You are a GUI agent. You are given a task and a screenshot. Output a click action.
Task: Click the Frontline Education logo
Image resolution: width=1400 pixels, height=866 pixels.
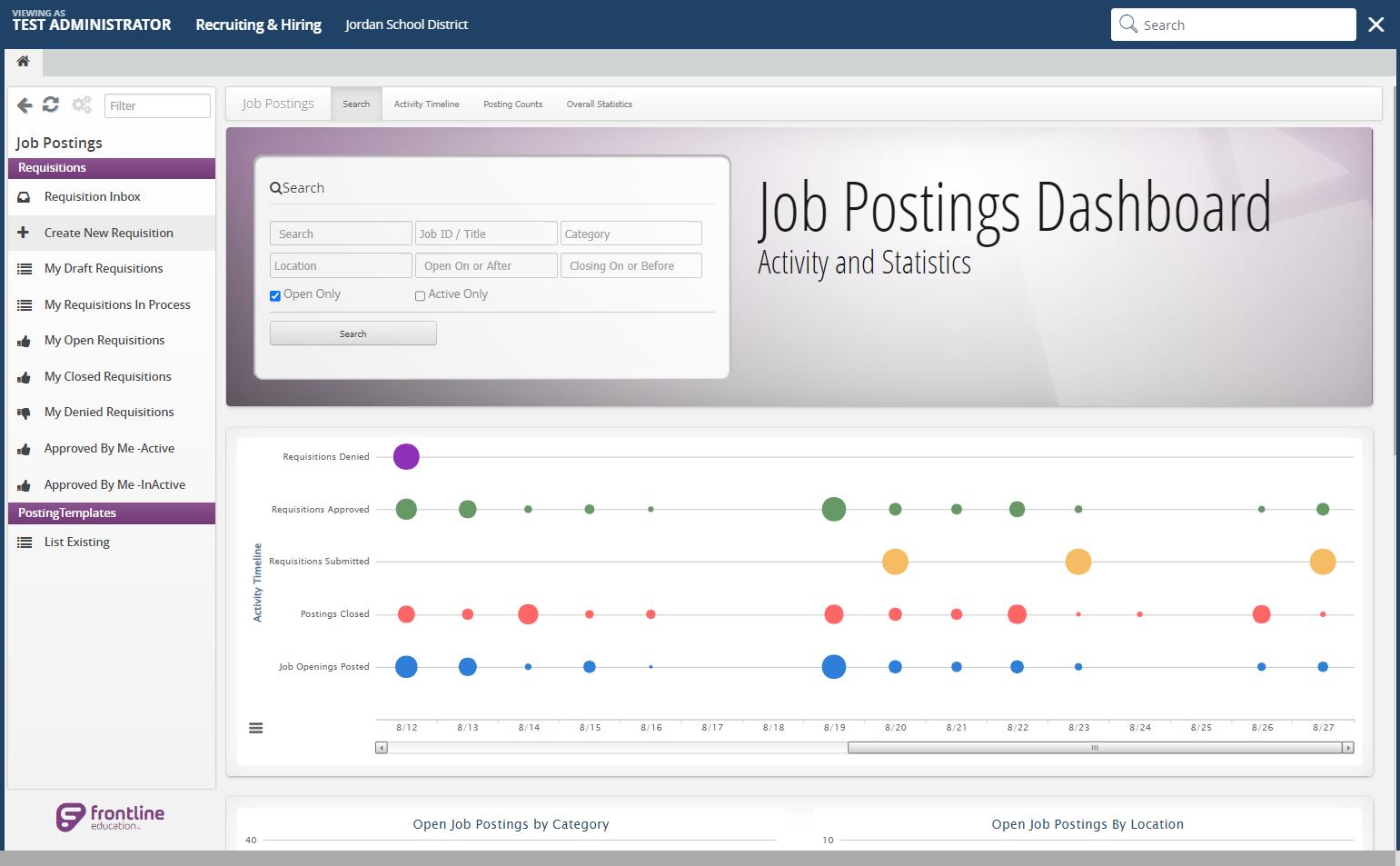(111, 817)
